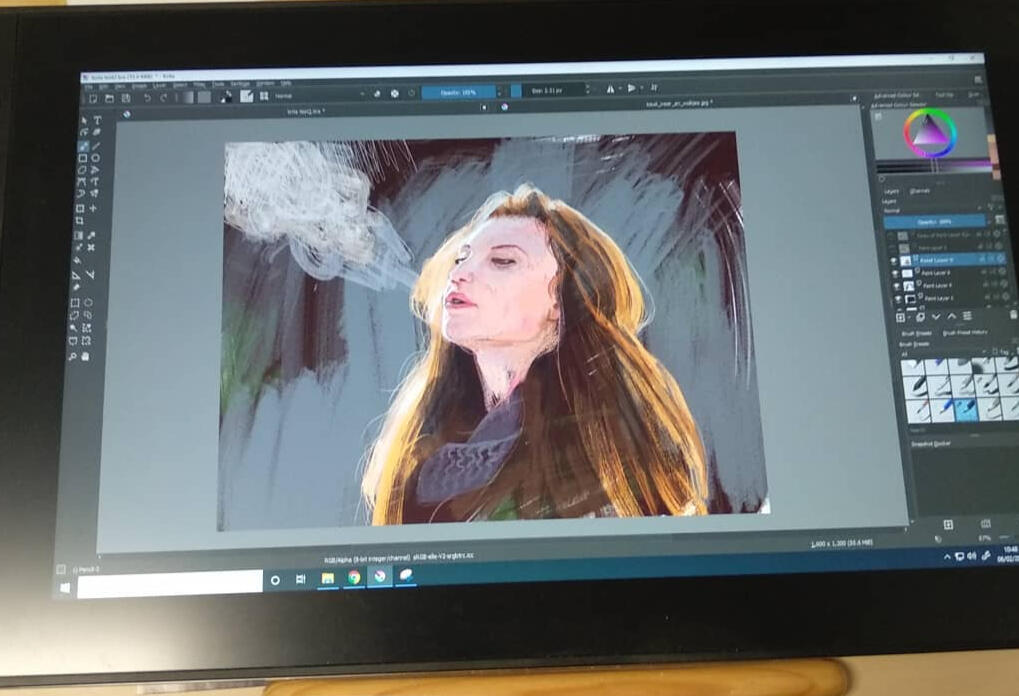
Task: Select the Colour Picker tool
Action: click(92, 235)
